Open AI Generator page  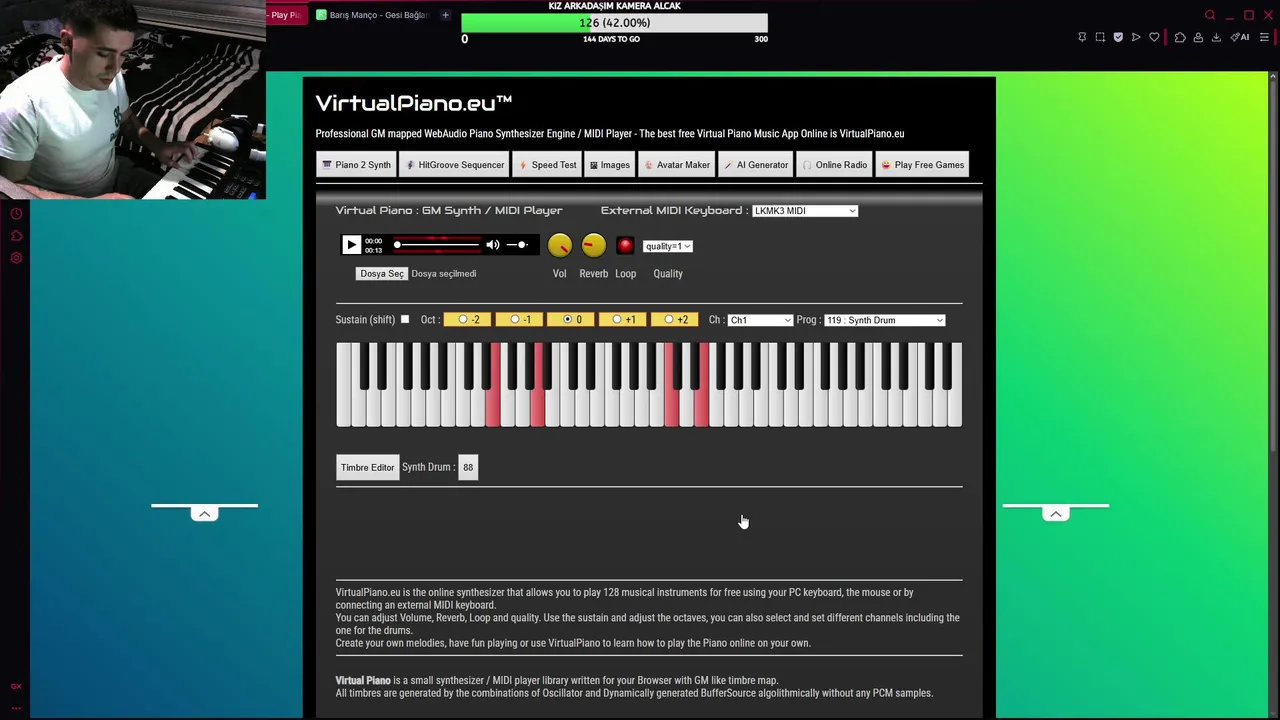tap(756, 165)
